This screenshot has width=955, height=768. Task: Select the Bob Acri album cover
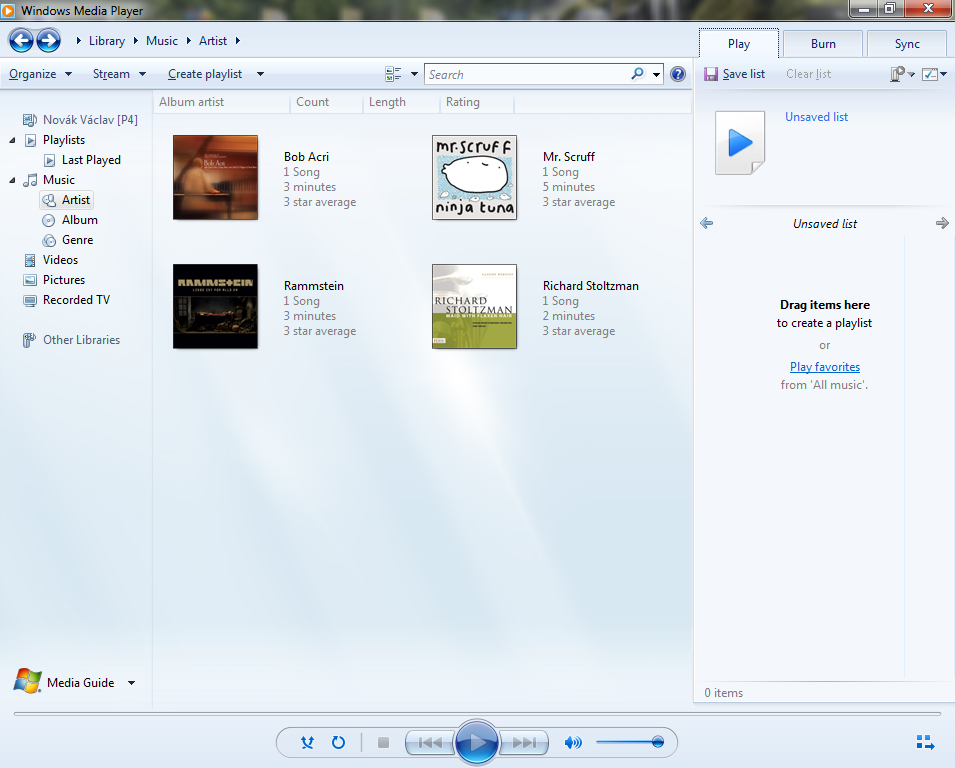coord(216,177)
